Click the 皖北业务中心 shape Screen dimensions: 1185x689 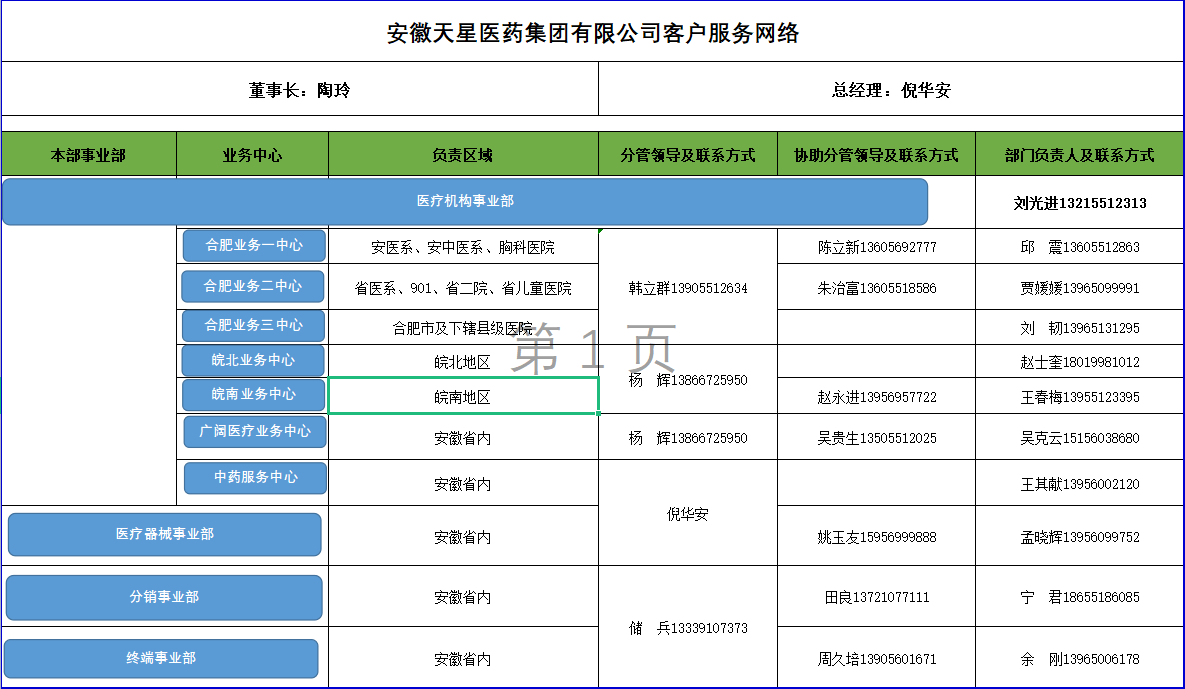[253, 360]
